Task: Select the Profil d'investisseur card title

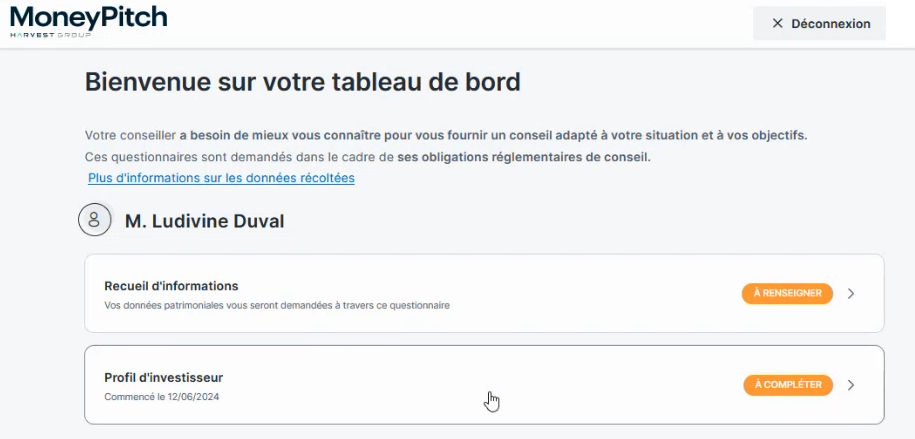Action: click(163, 378)
